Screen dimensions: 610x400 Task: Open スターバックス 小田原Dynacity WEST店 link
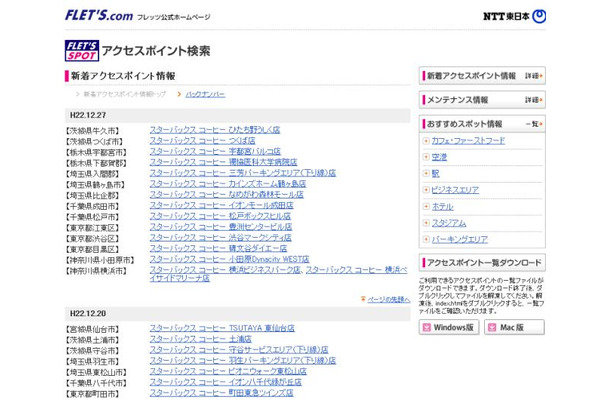click(230, 259)
